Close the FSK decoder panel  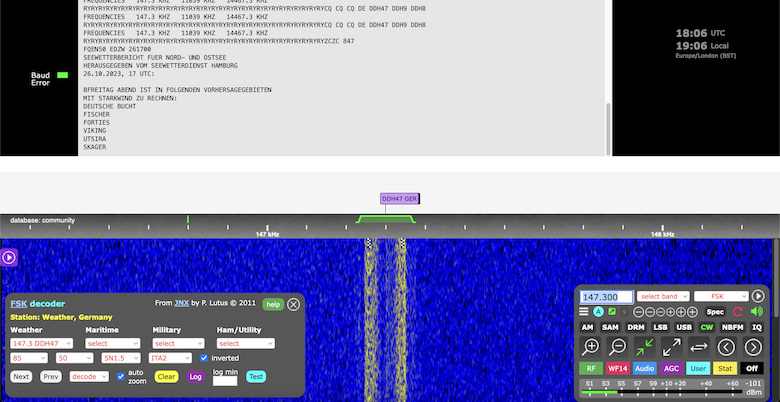pyautogui.click(x=293, y=304)
